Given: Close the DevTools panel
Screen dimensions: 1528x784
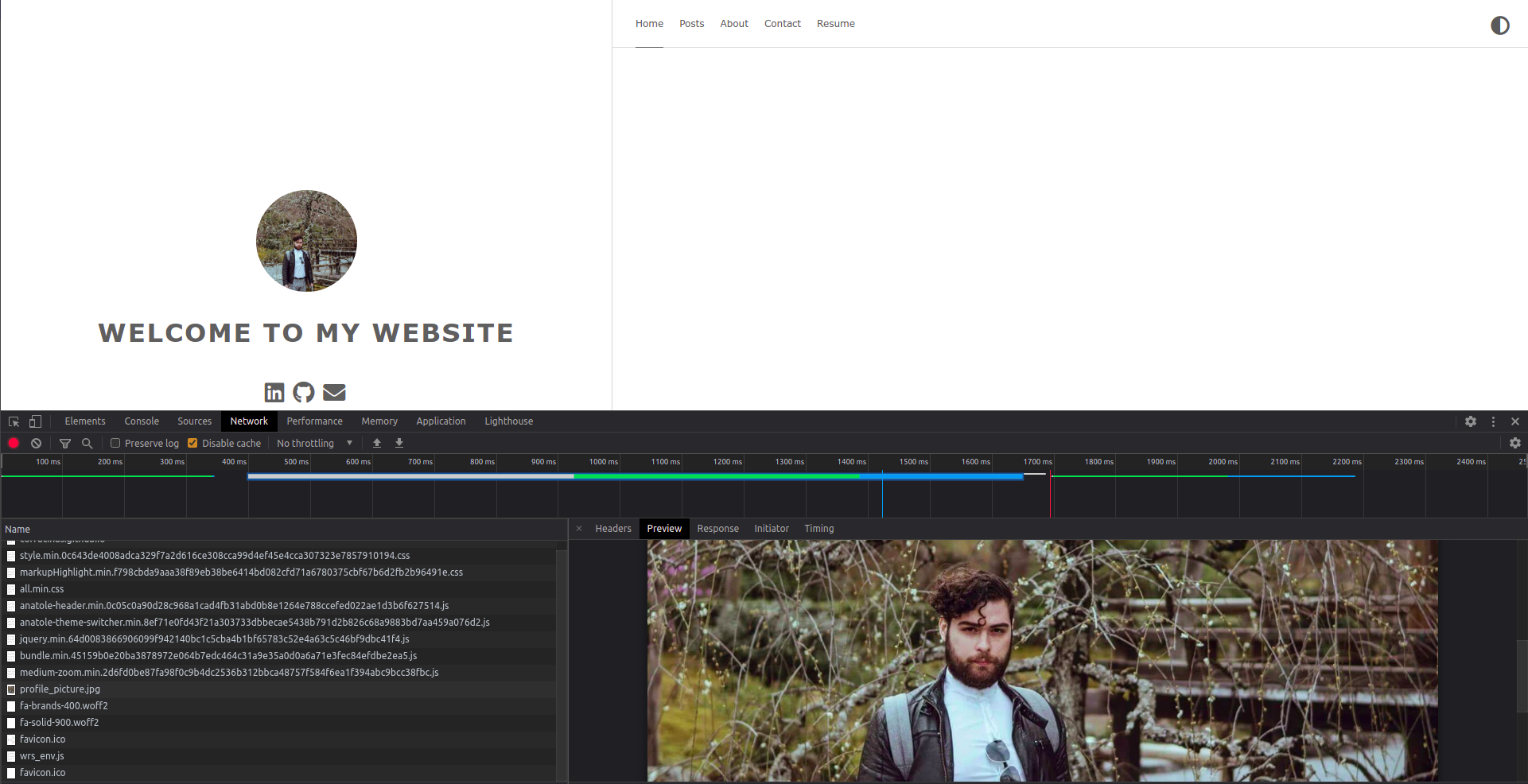Looking at the screenshot, I should pos(1515,421).
